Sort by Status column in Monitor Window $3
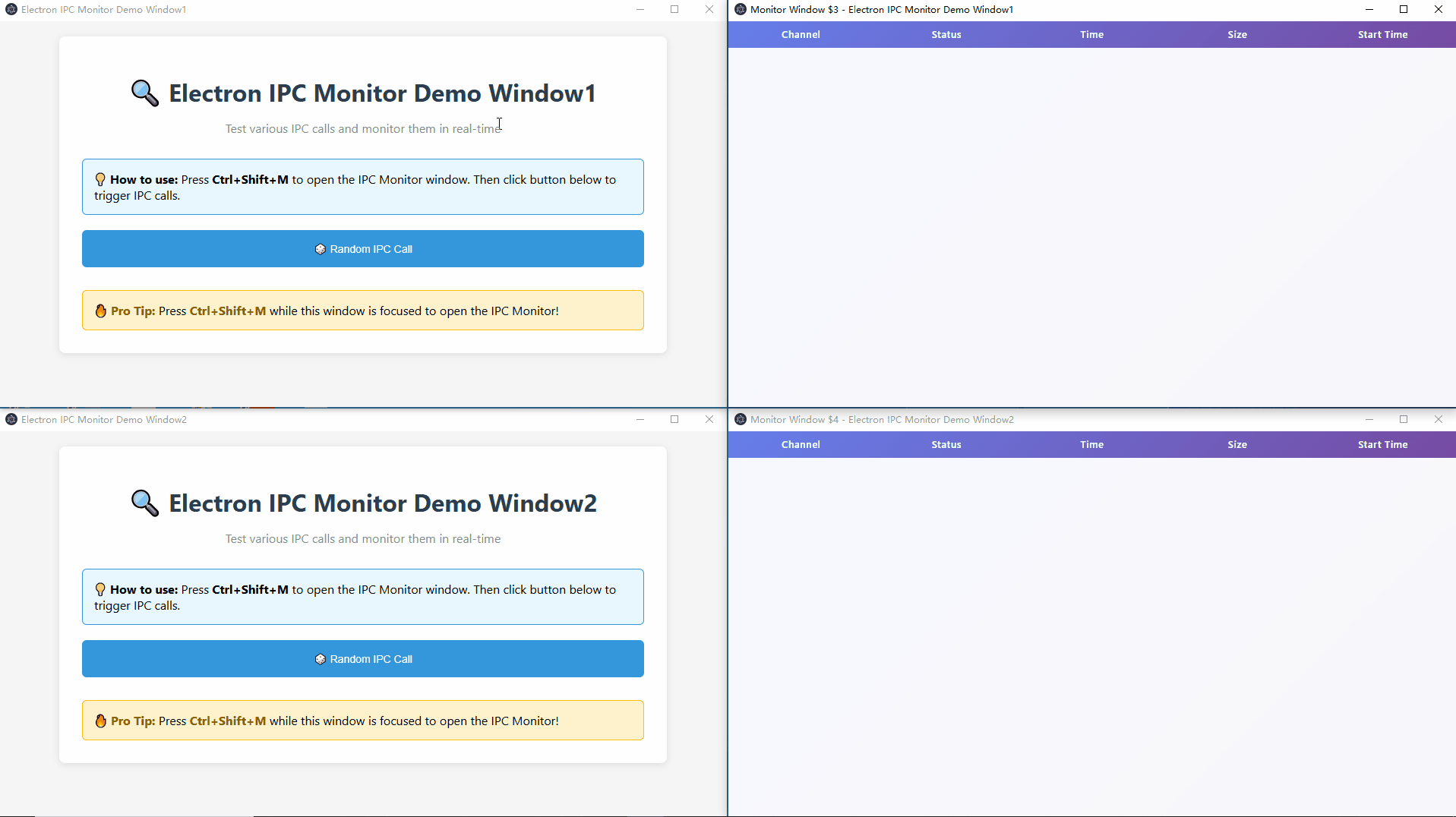 946,35
